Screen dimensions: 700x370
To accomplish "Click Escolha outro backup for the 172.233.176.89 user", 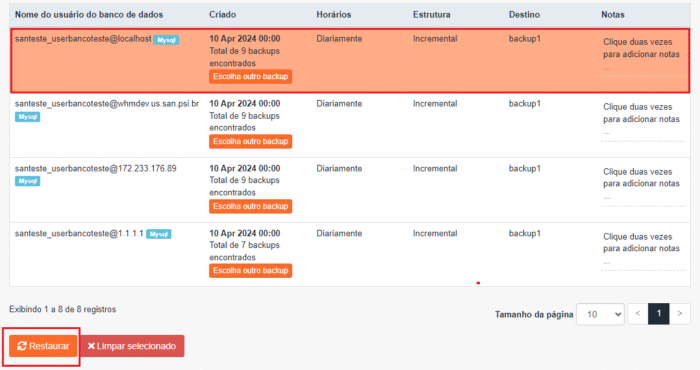I will [250, 206].
